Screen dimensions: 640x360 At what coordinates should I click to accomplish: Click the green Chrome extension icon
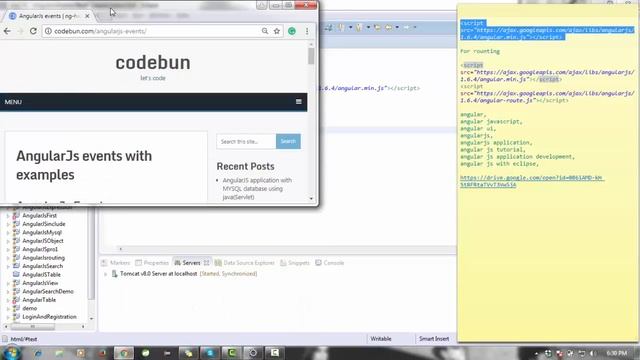point(292,31)
